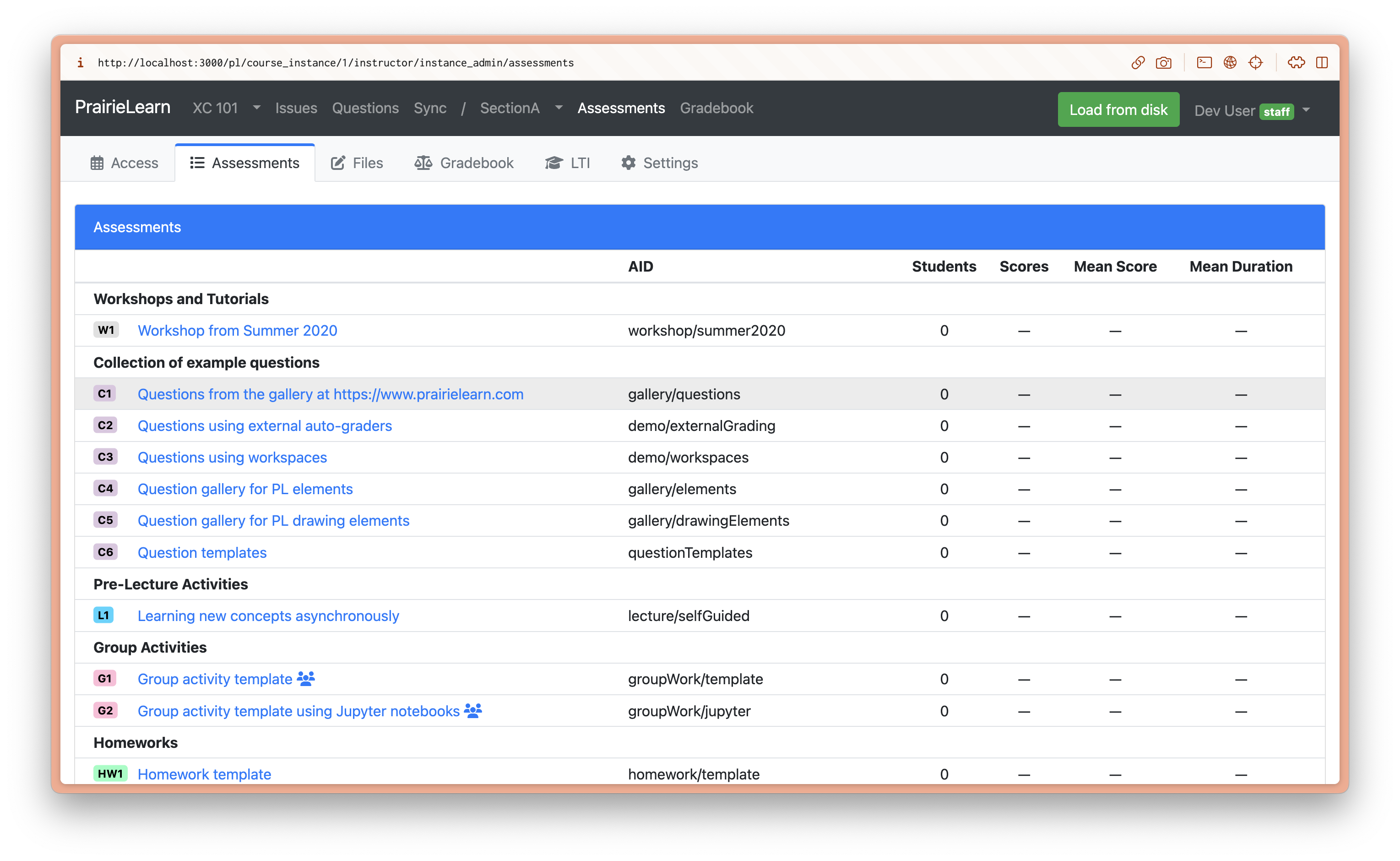
Task: Open Questions using workspaces
Action: [x=232, y=457]
